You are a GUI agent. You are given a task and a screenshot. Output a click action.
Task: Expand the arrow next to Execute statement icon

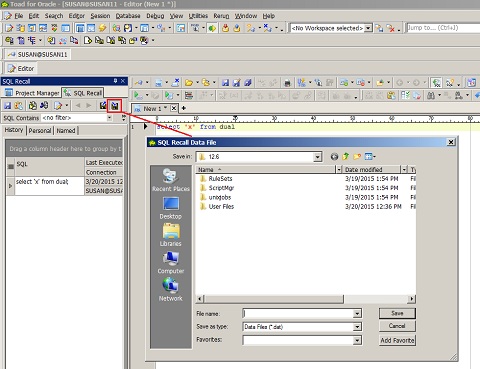[147, 96]
